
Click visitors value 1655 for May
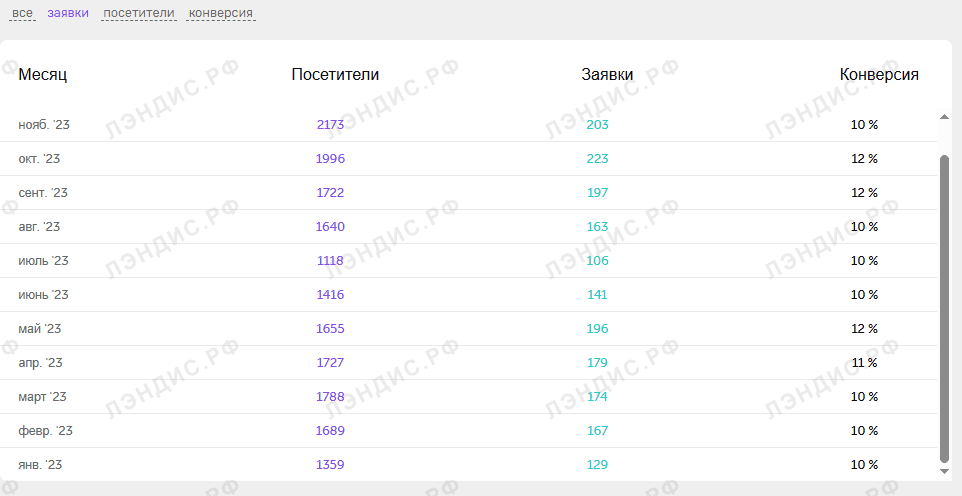[x=330, y=329]
